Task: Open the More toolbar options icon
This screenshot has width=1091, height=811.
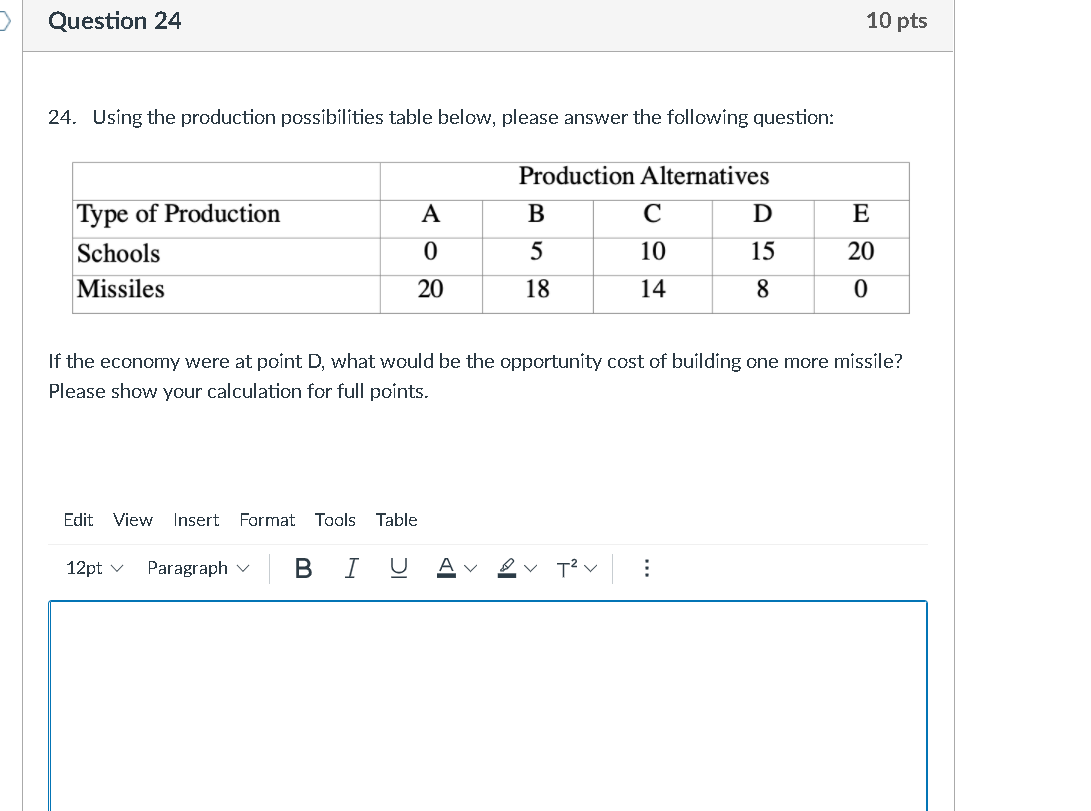Action: tap(647, 568)
